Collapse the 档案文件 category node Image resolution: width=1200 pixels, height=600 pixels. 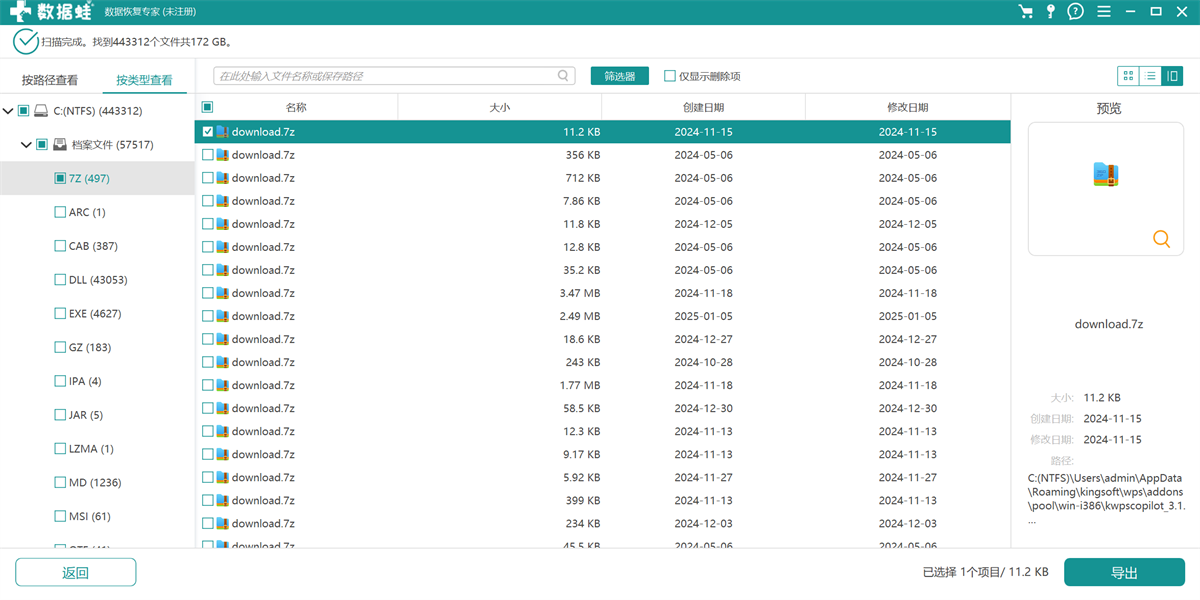26,145
